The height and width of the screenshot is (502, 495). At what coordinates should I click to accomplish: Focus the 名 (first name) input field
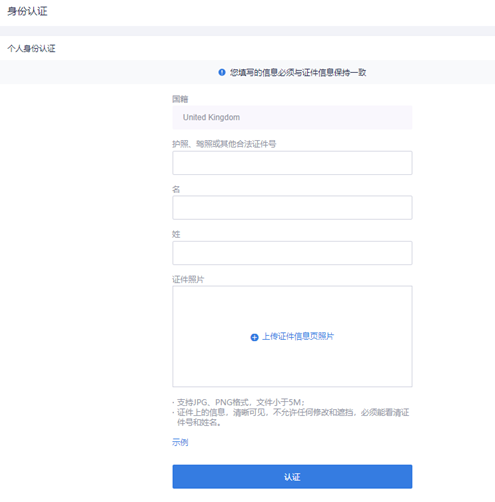[292, 208]
